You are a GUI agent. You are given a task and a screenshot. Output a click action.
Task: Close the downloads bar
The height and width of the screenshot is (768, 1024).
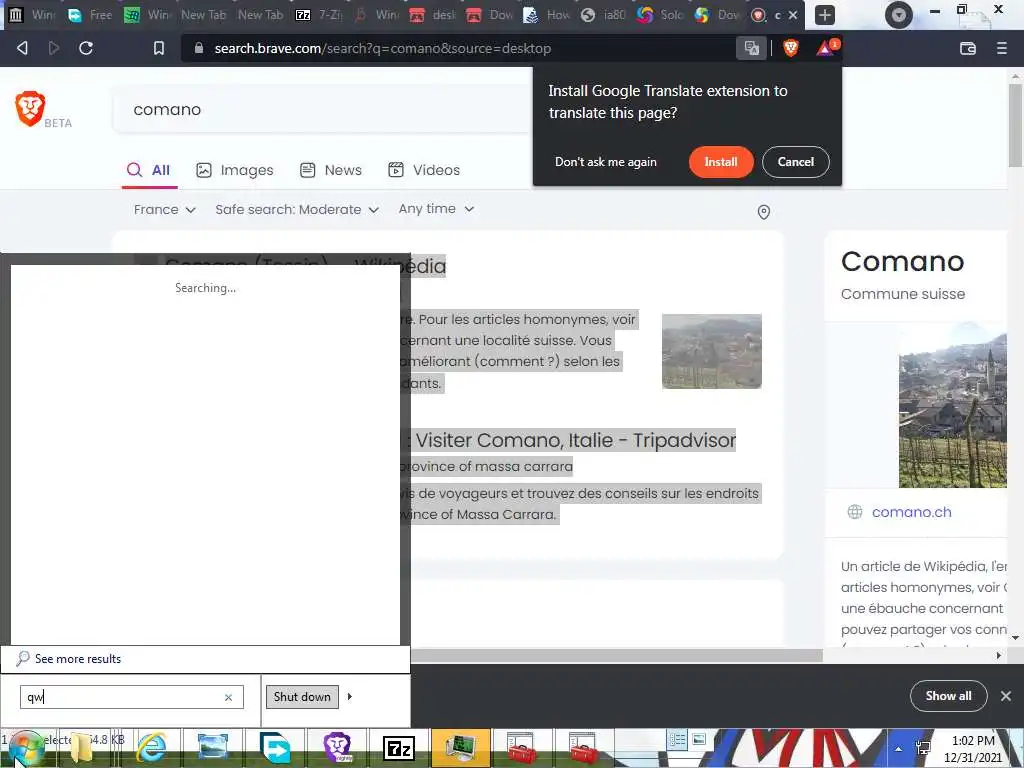pos(1006,696)
